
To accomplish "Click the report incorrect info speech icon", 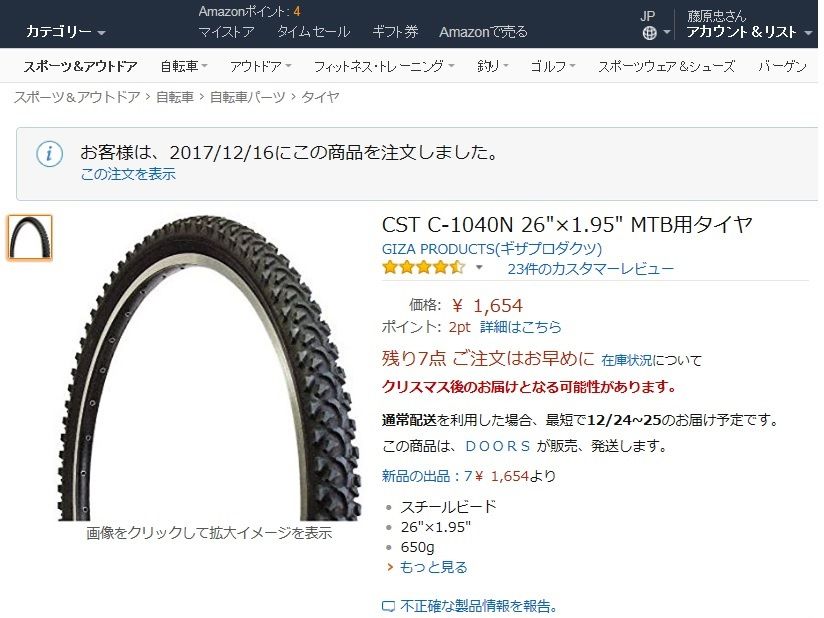I will coord(388,607).
